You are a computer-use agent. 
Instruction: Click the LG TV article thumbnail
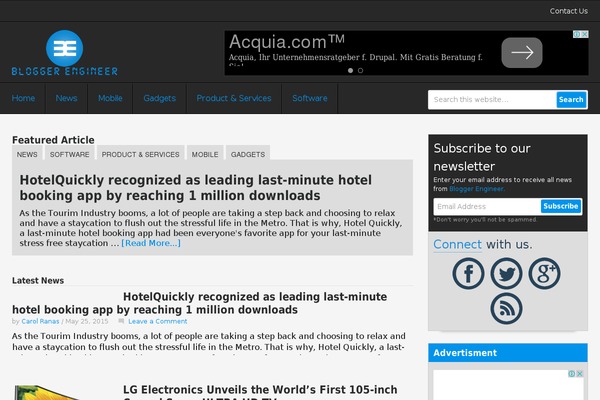(x=46, y=392)
